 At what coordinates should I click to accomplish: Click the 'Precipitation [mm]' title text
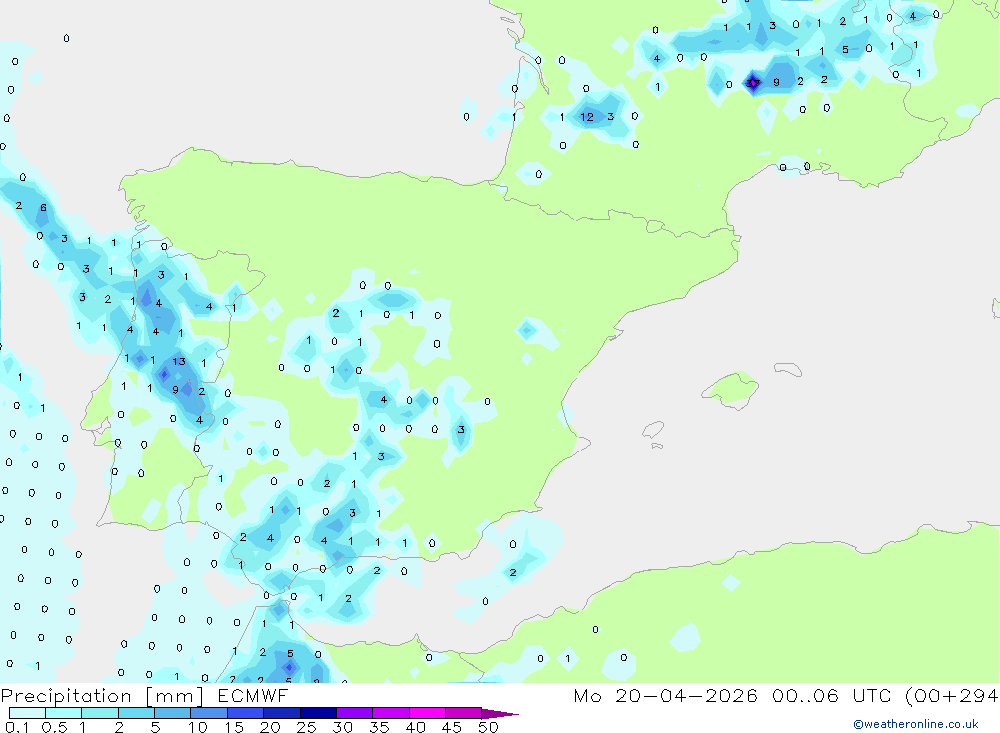click(103, 696)
